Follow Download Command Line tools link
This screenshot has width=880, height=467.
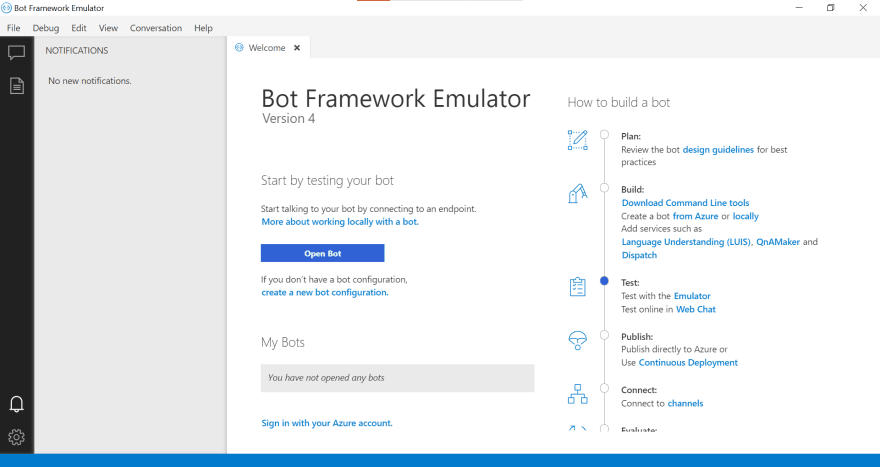685,203
